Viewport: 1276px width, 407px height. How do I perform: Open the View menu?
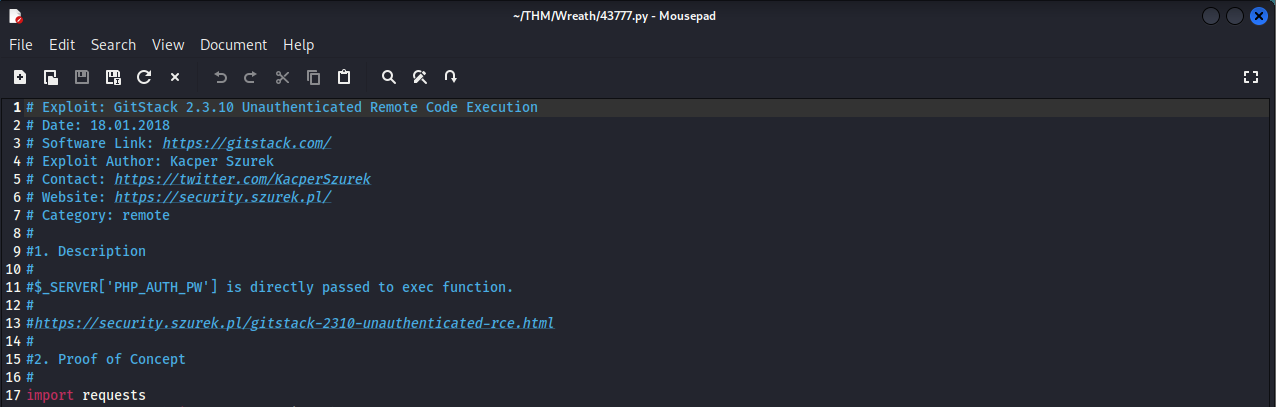pyautogui.click(x=168, y=45)
